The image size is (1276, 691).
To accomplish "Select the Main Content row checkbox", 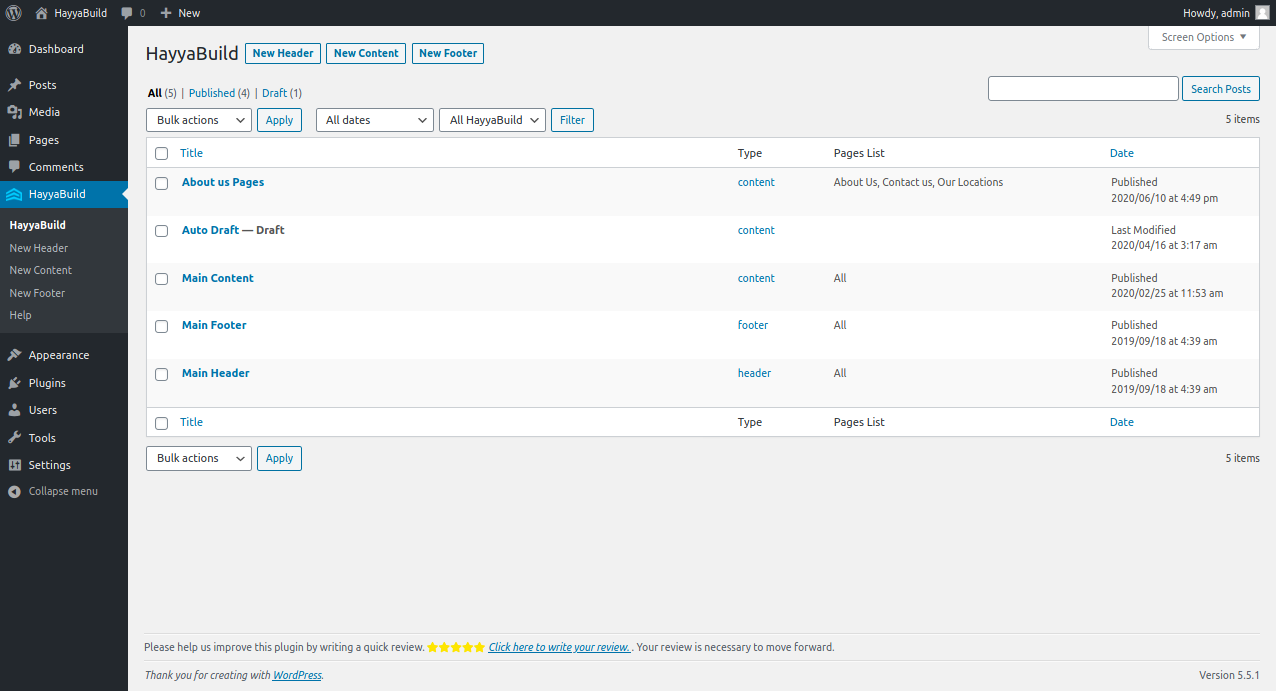I will [x=161, y=279].
